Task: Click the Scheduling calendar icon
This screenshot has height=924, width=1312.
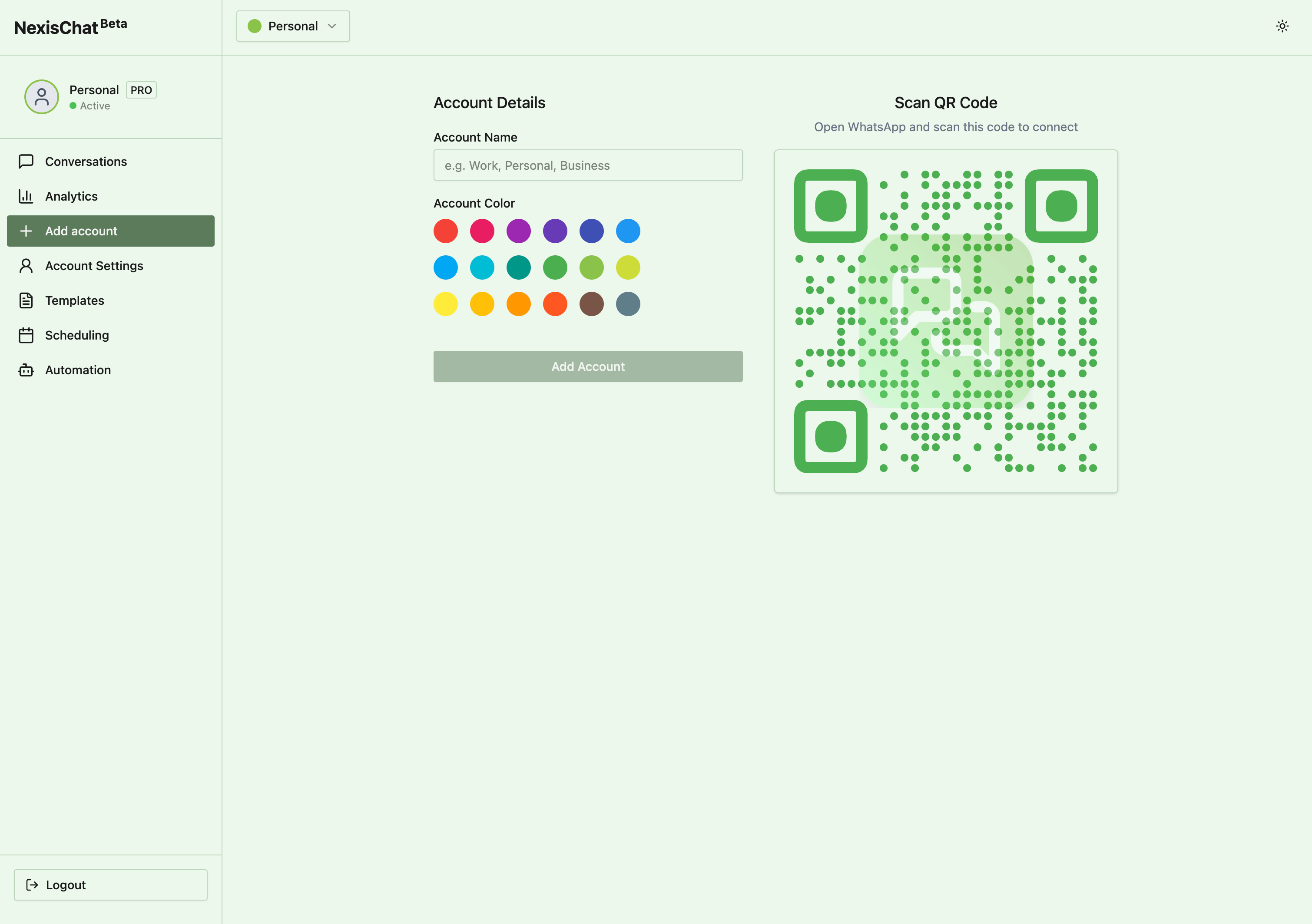Action: point(26,335)
